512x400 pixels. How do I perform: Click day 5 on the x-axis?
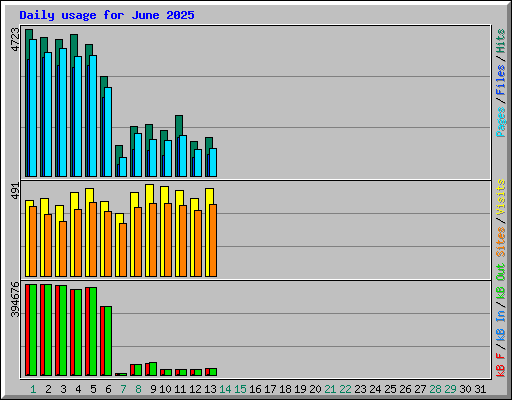click(x=93, y=389)
